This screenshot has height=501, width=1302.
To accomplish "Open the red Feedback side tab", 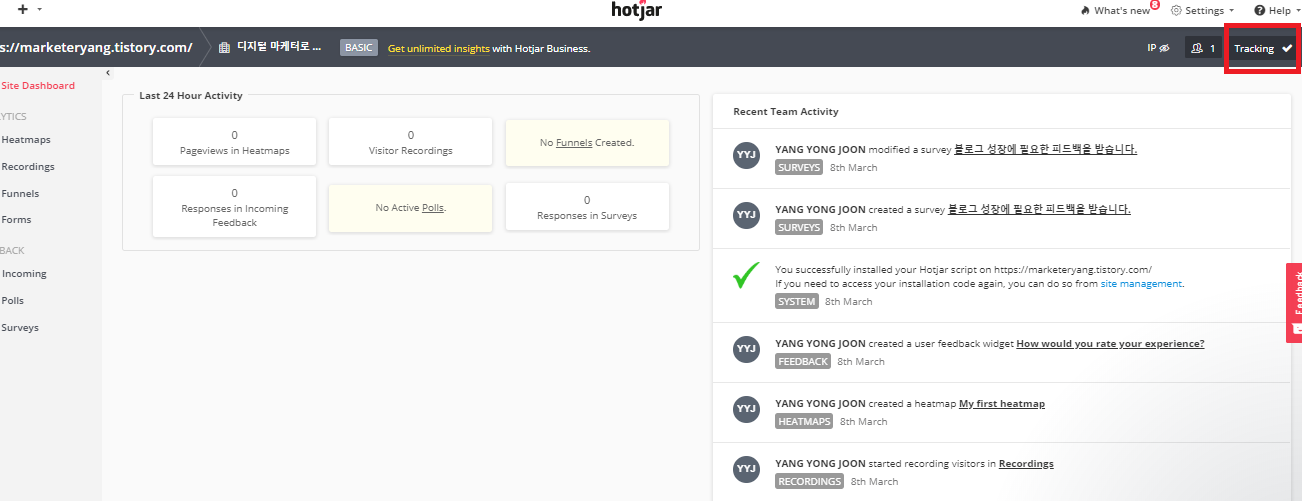I will coord(1294,303).
